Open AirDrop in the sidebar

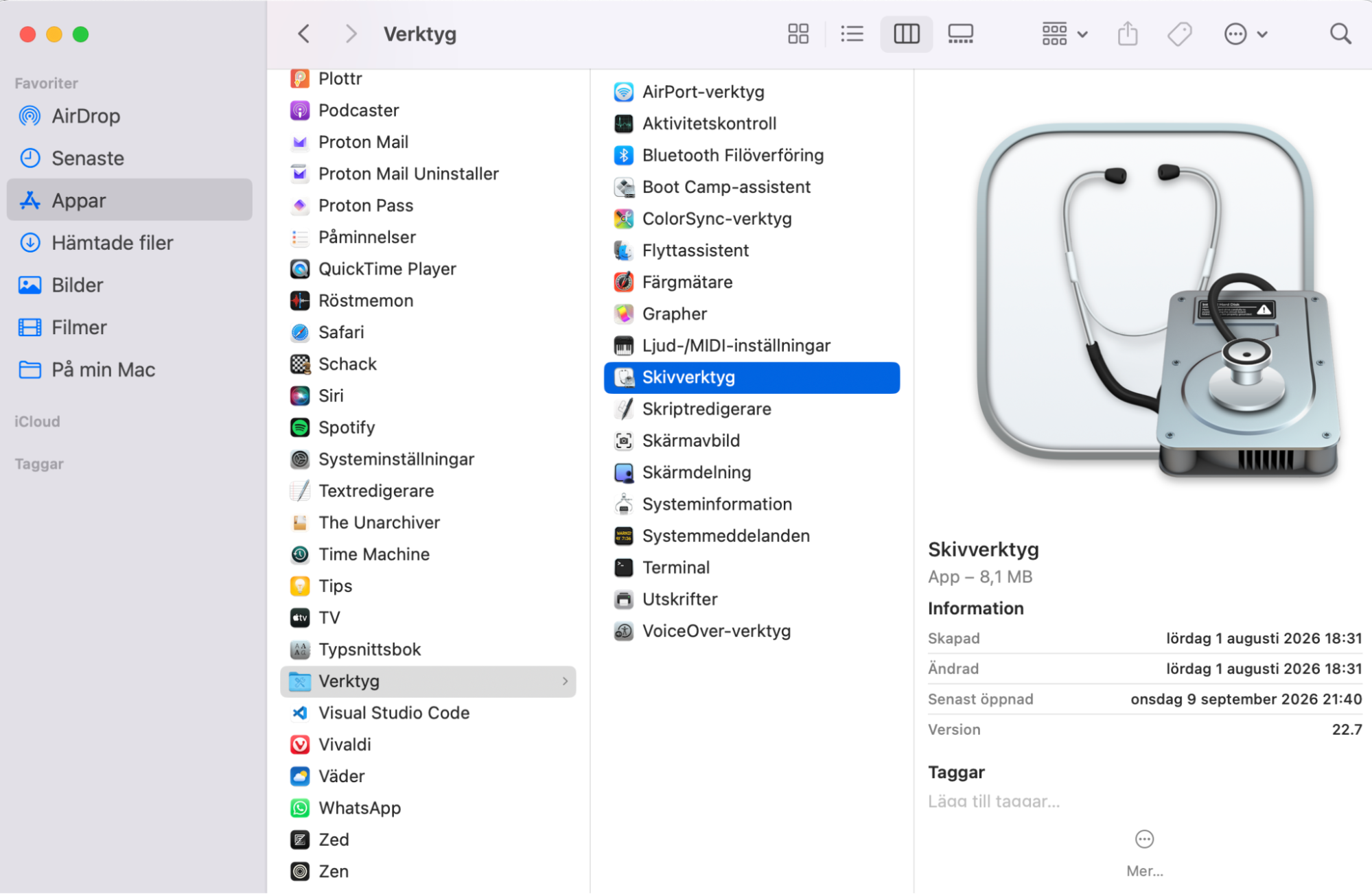click(129, 116)
